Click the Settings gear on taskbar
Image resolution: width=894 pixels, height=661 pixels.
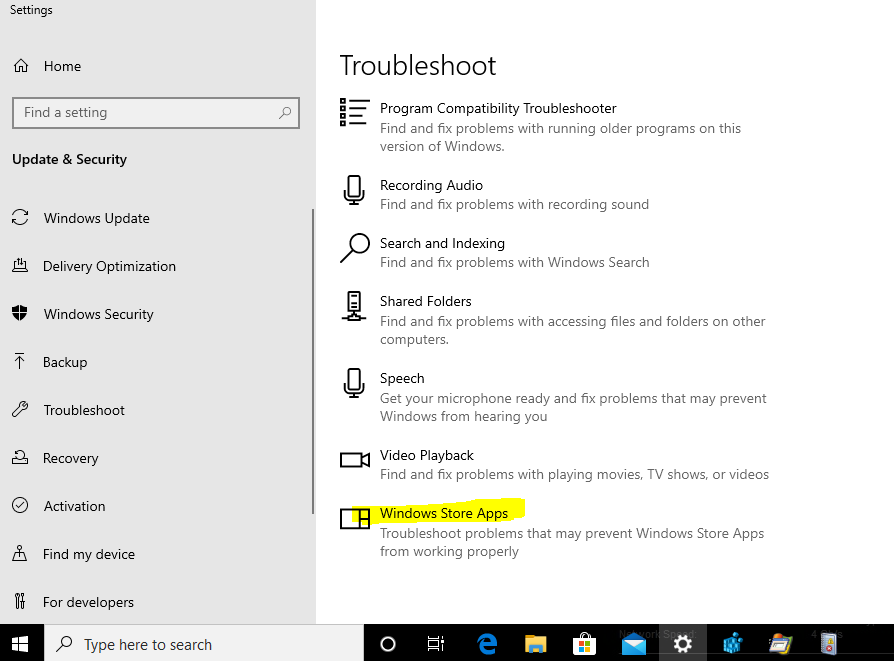point(682,644)
